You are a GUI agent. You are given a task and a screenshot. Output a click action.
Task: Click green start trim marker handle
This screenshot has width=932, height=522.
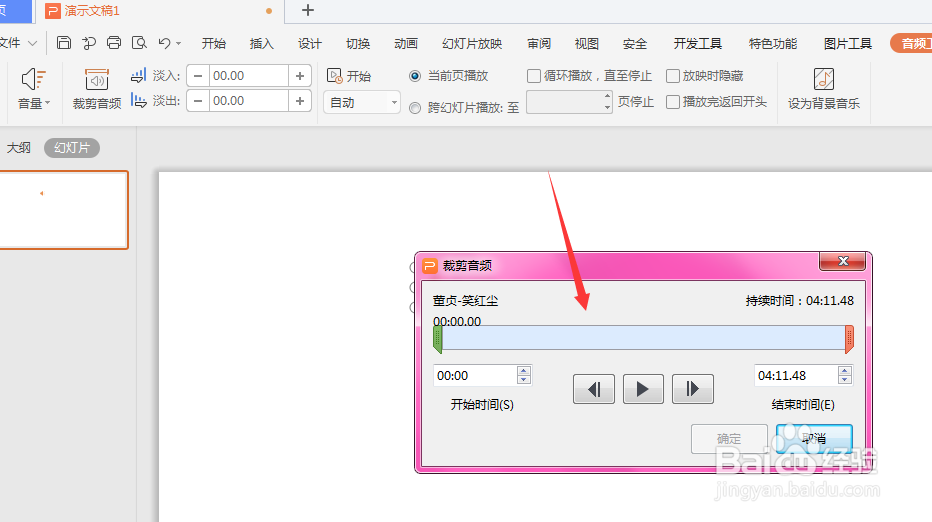click(437, 339)
